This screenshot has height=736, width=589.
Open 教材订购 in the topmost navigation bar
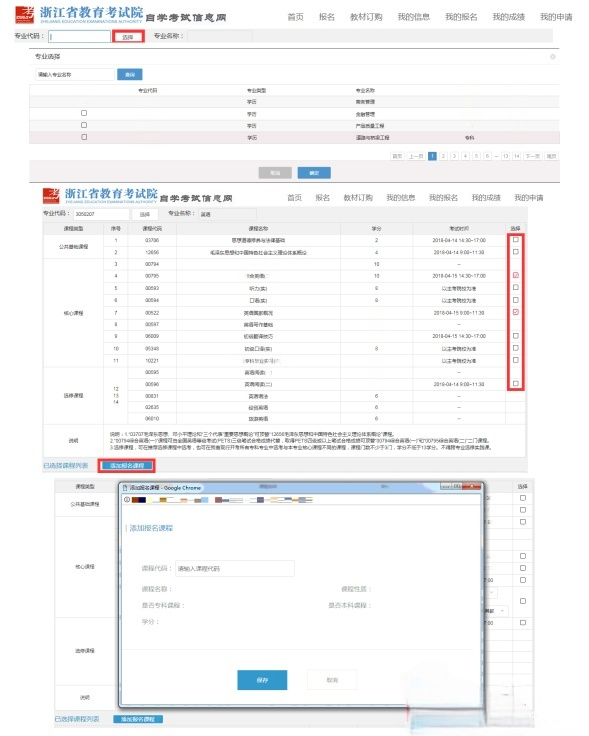366,17
